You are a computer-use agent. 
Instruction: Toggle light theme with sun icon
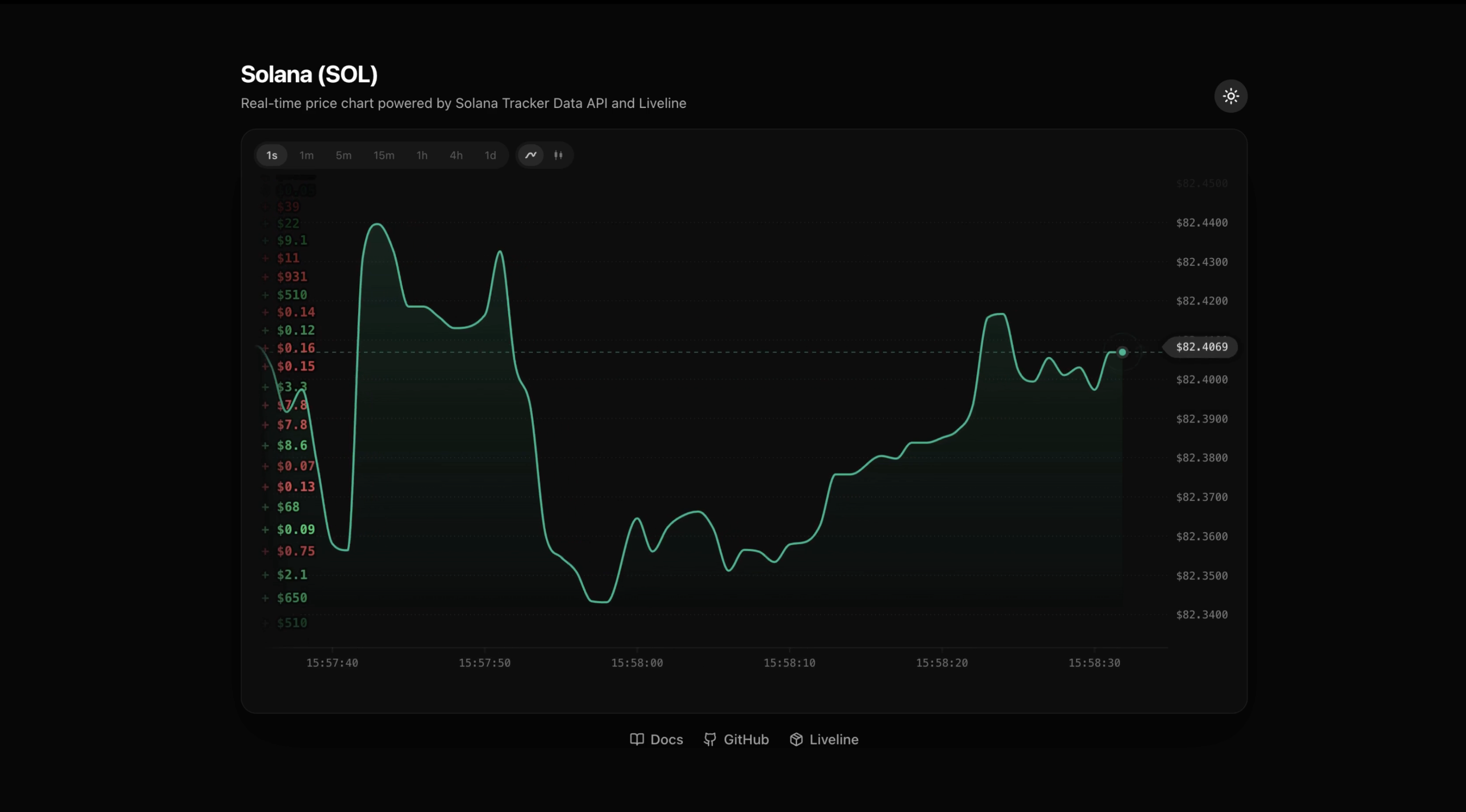[1230, 96]
